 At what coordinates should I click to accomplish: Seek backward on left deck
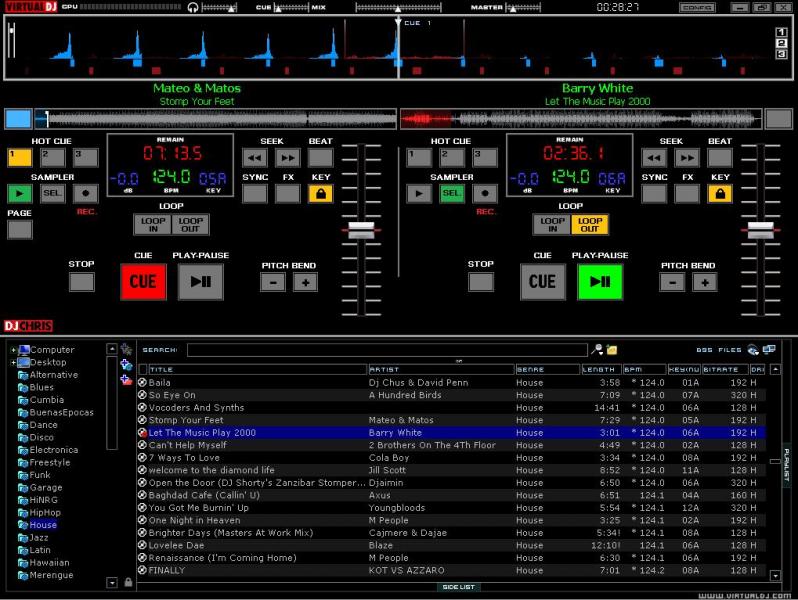pyautogui.click(x=254, y=158)
